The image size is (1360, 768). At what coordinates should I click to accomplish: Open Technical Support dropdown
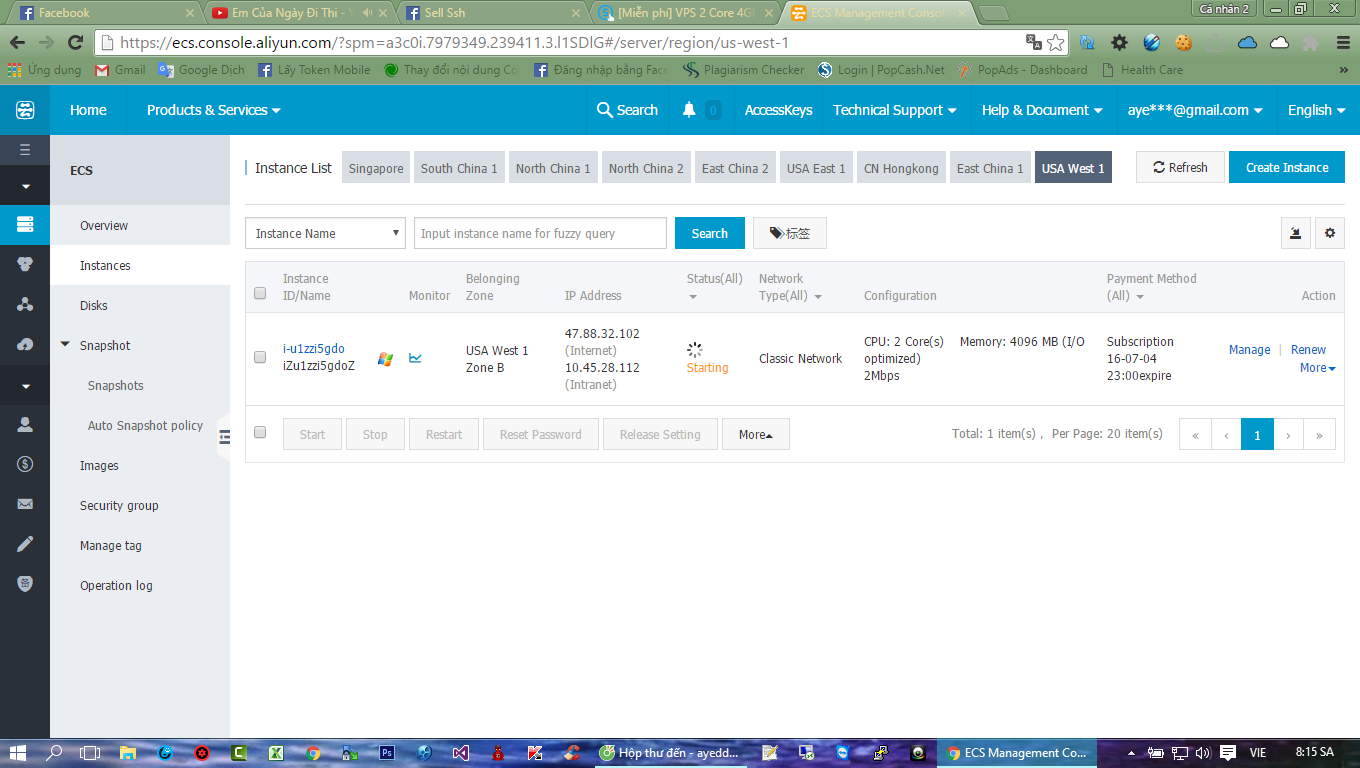point(895,110)
